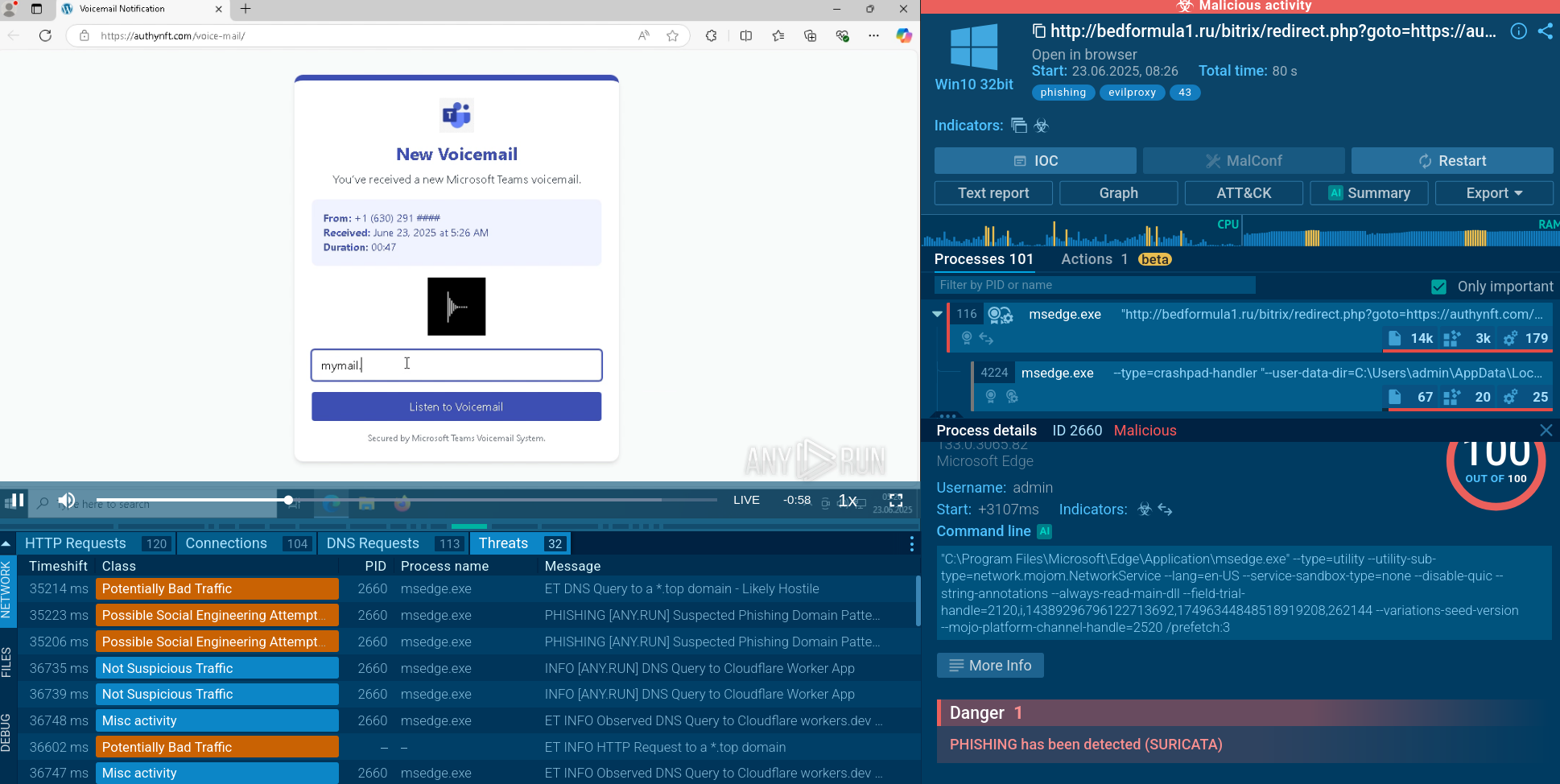Screen dimensions: 1560x784
Task: Open the three-dot menu of the network panel
Action: [x=911, y=544]
